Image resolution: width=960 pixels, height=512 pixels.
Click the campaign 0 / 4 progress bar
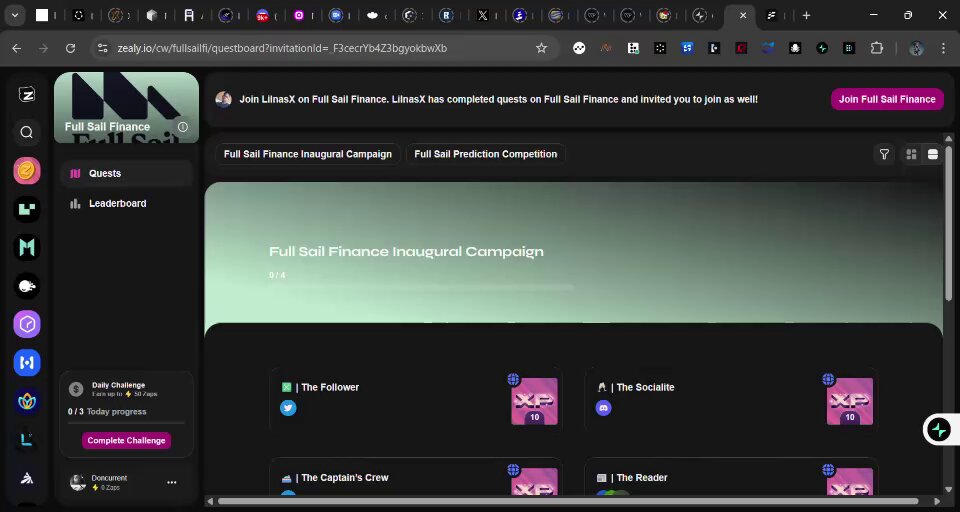click(x=421, y=287)
